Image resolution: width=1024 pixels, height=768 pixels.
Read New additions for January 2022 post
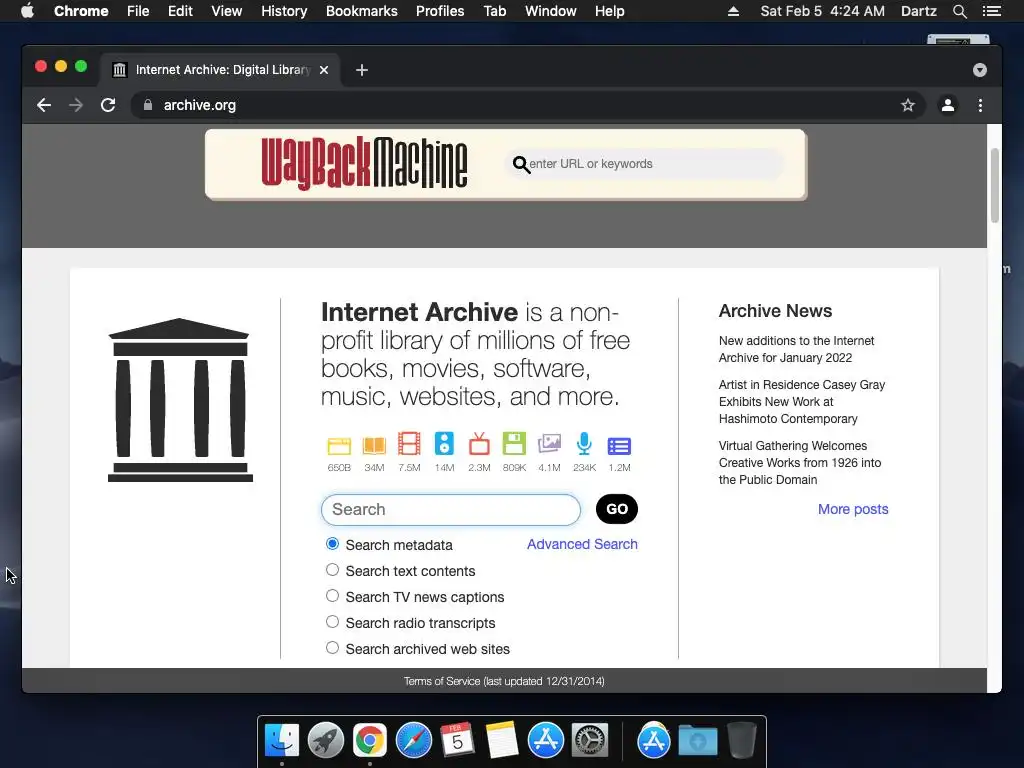point(796,349)
